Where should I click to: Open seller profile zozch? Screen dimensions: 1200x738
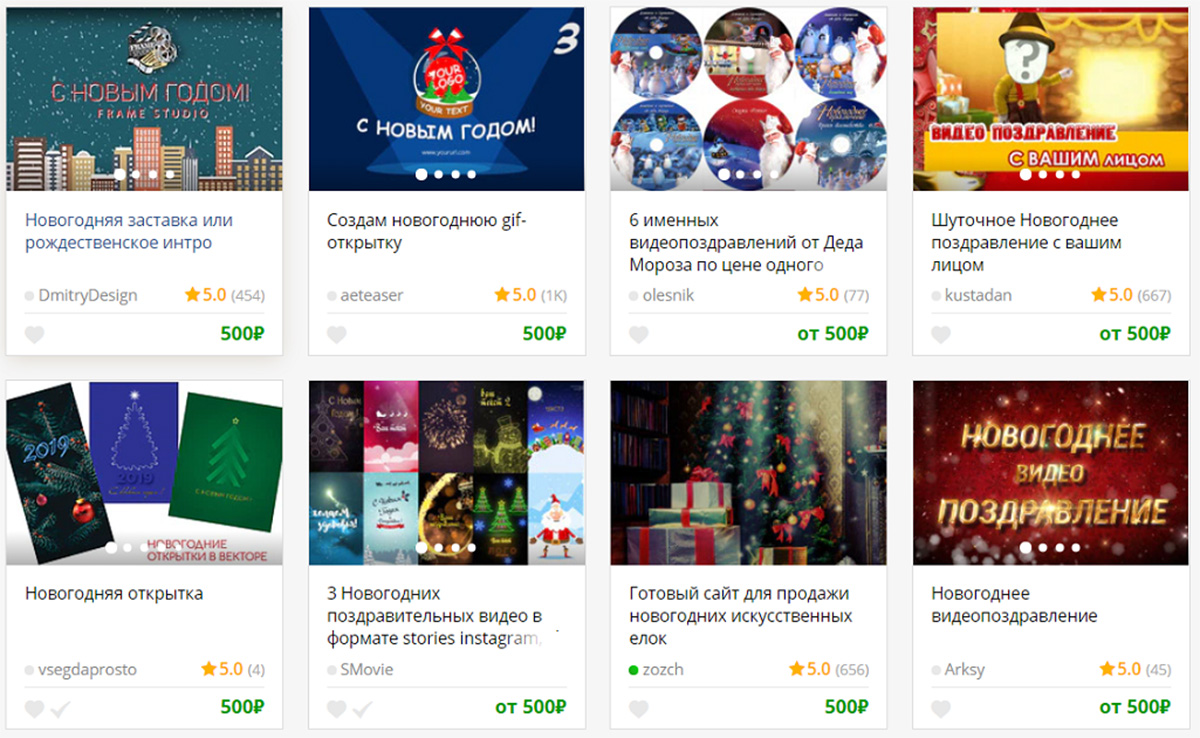coord(663,669)
